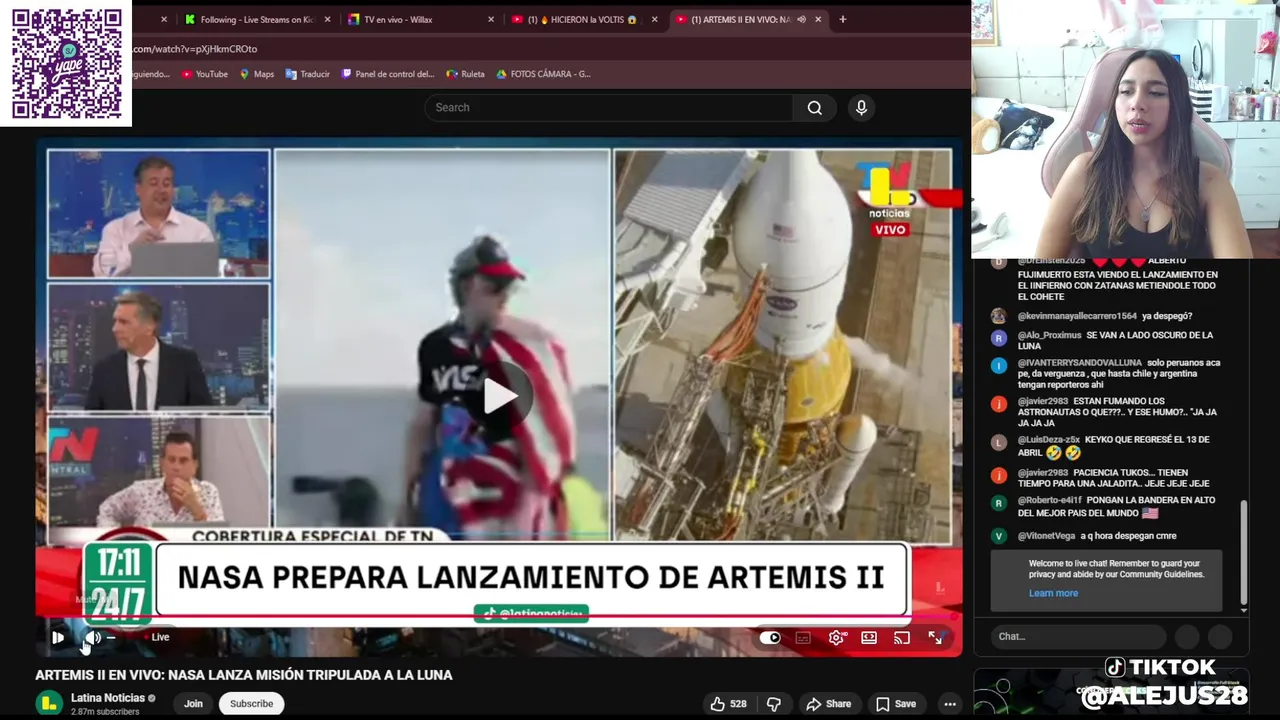
Task: Click the YouTube search magnifier button
Action: coord(815,108)
